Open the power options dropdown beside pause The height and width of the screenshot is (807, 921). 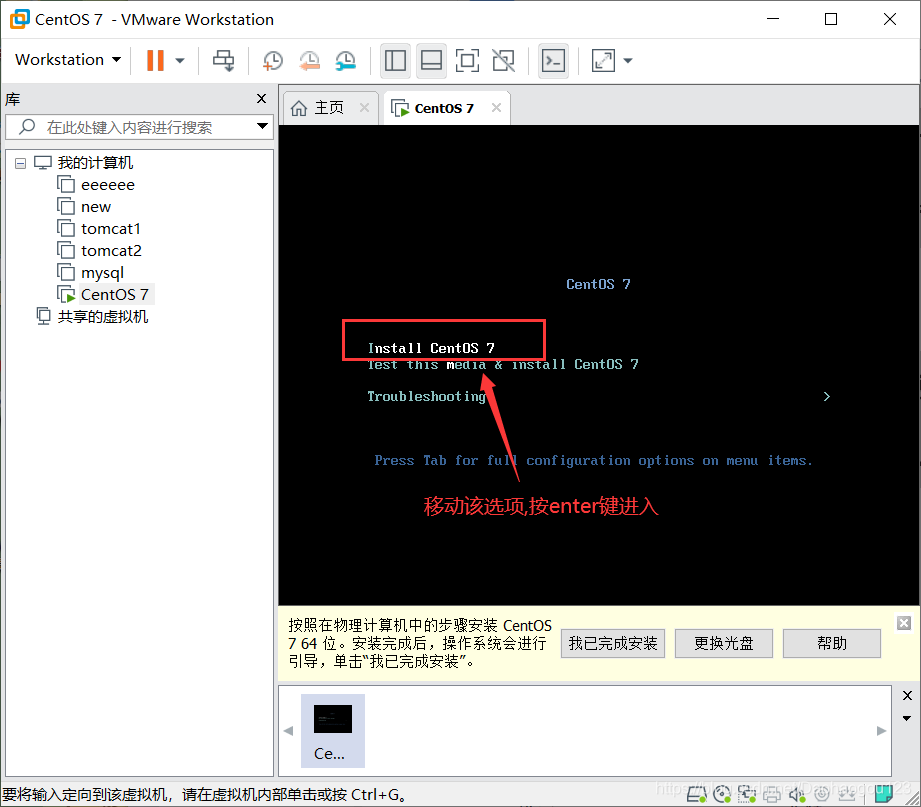click(x=180, y=60)
